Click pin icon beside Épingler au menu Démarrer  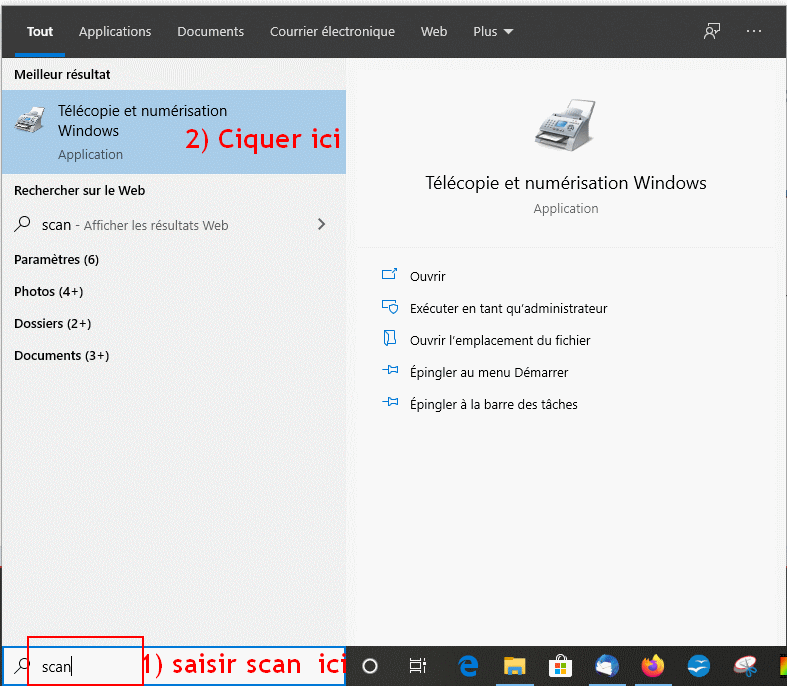(x=390, y=370)
